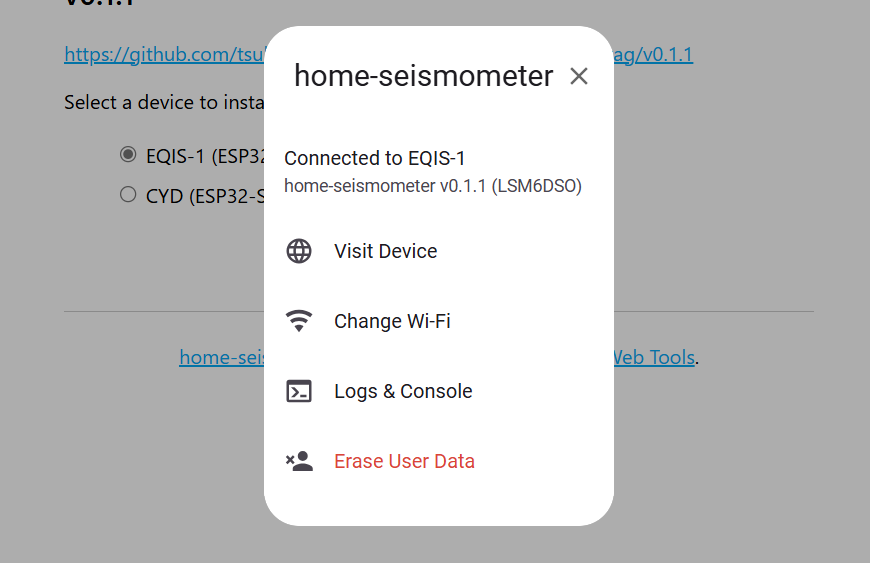Click the Wi-Fi signal icon
This screenshot has height=563, width=870.
[x=299, y=321]
